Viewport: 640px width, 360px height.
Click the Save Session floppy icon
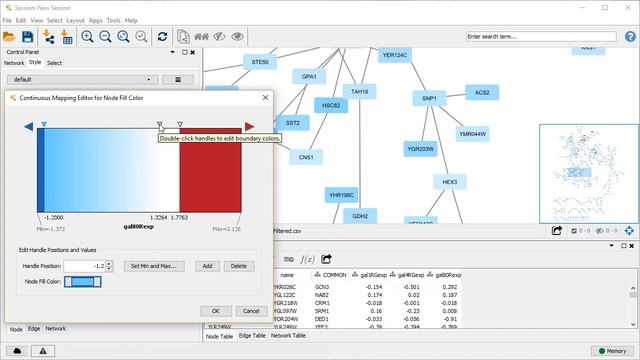[27, 37]
